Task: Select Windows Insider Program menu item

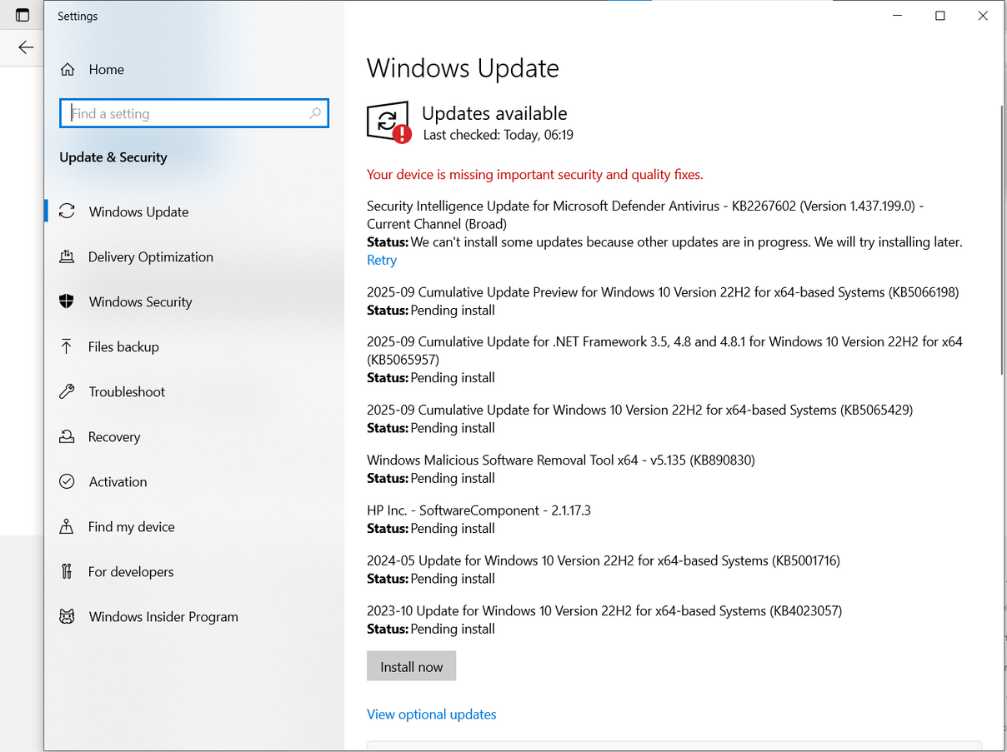Action: 163,617
